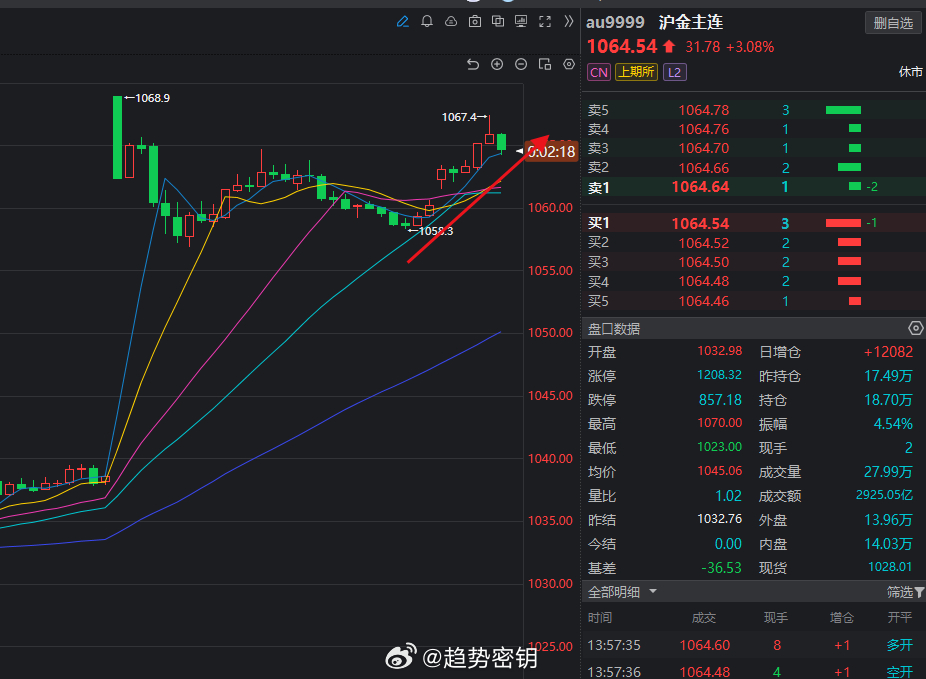Click the 多开 trade link

[901, 645]
